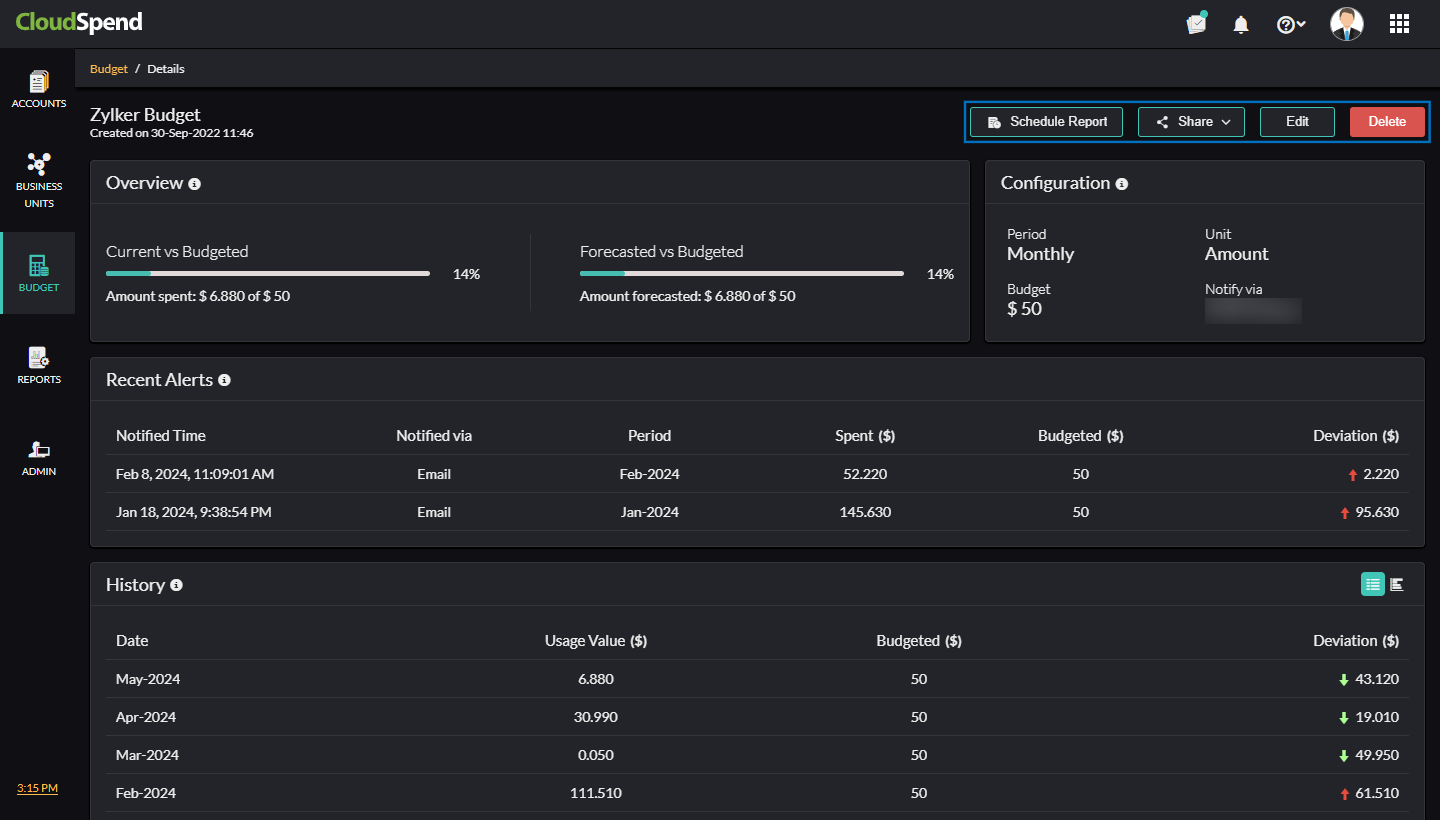Click the Configuration info icon

(x=1122, y=184)
